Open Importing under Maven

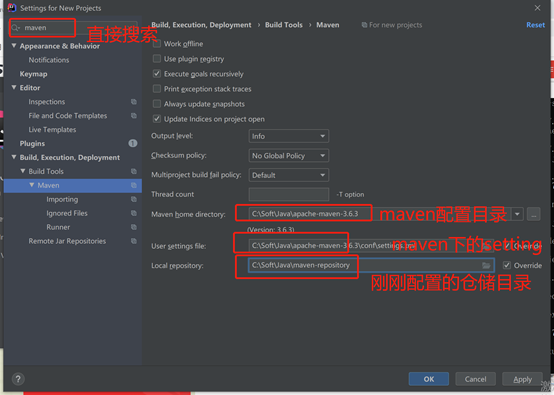point(62,199)
